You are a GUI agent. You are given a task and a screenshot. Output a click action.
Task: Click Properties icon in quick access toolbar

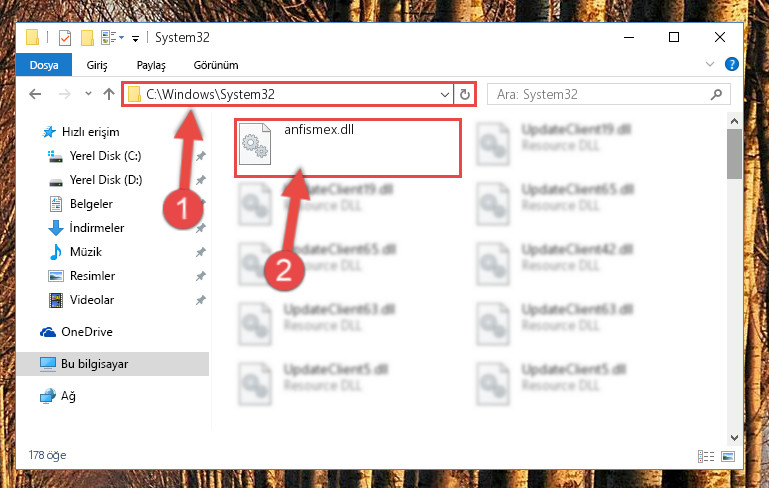tap(65, 38)
